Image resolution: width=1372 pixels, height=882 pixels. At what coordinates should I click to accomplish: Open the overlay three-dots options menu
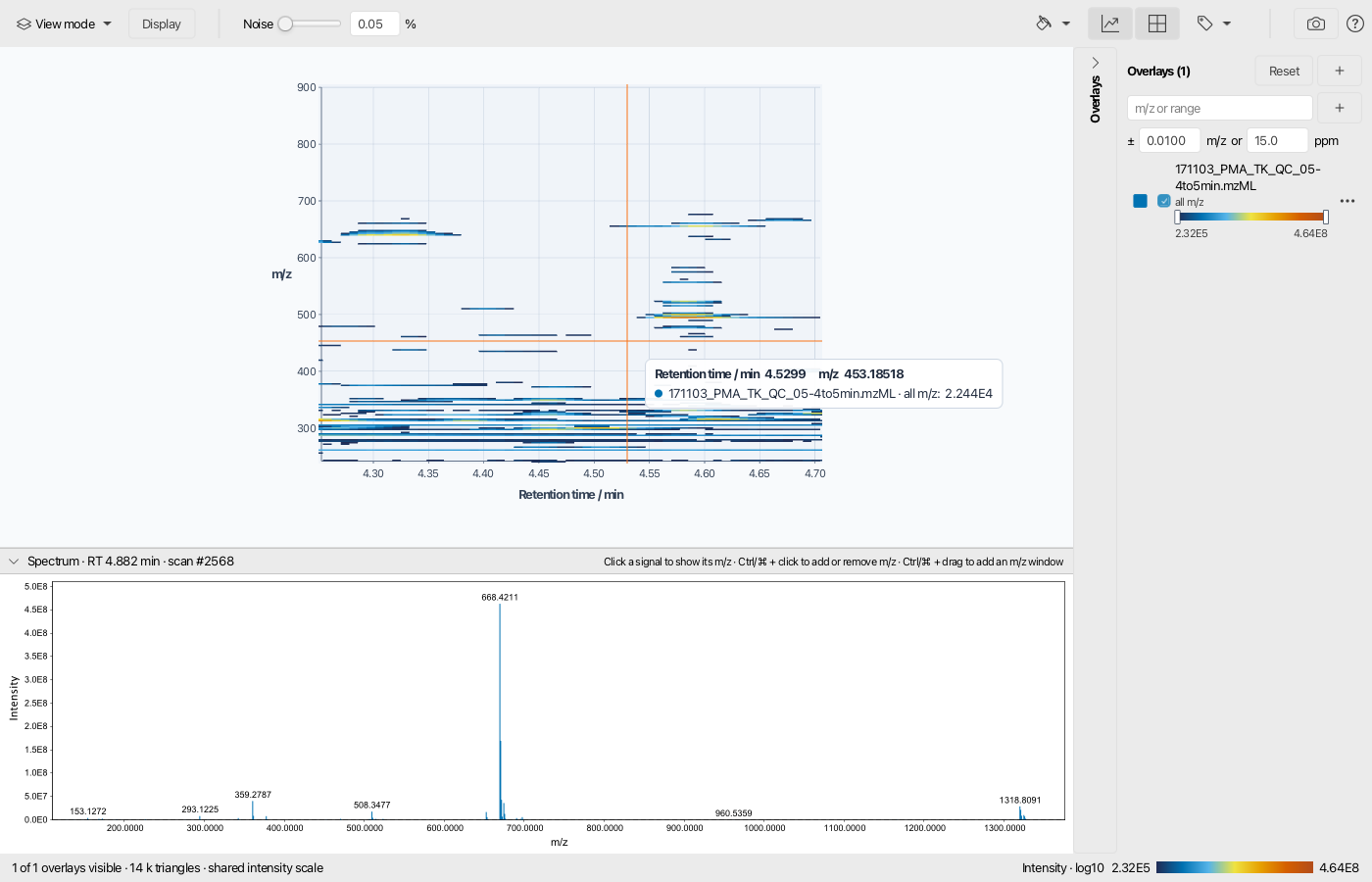pos(1347,201)
